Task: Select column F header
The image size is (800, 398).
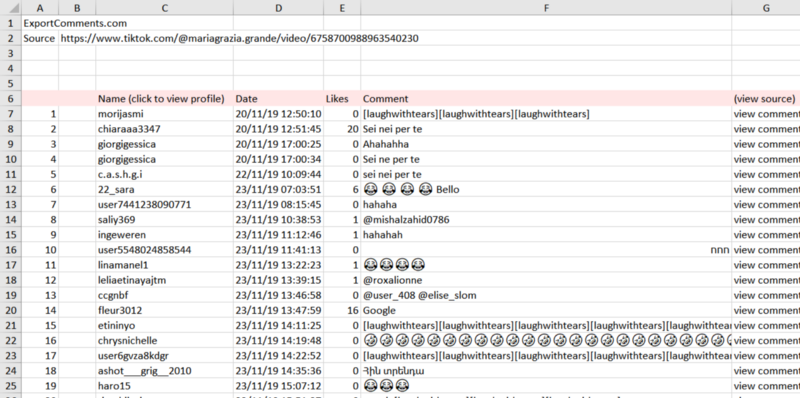Action: (x=546, y=8)
